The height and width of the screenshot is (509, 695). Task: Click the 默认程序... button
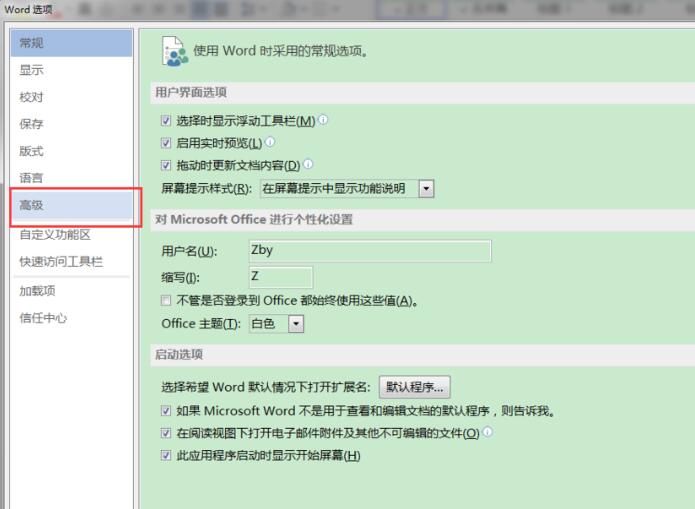tap(414, 387)
